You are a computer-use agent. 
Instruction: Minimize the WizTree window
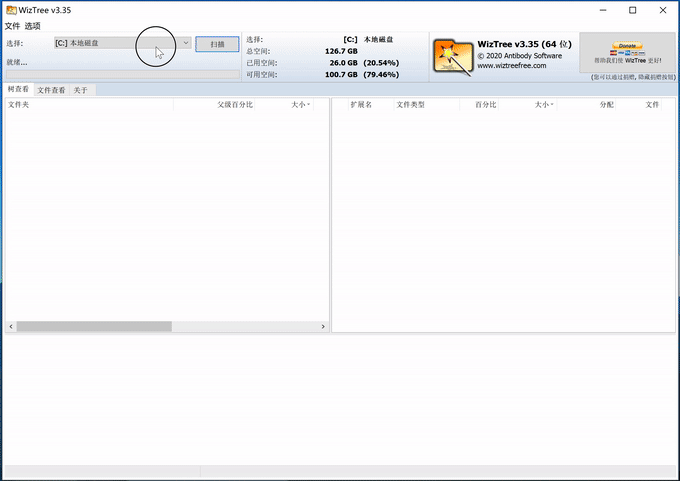click(603, 10)
